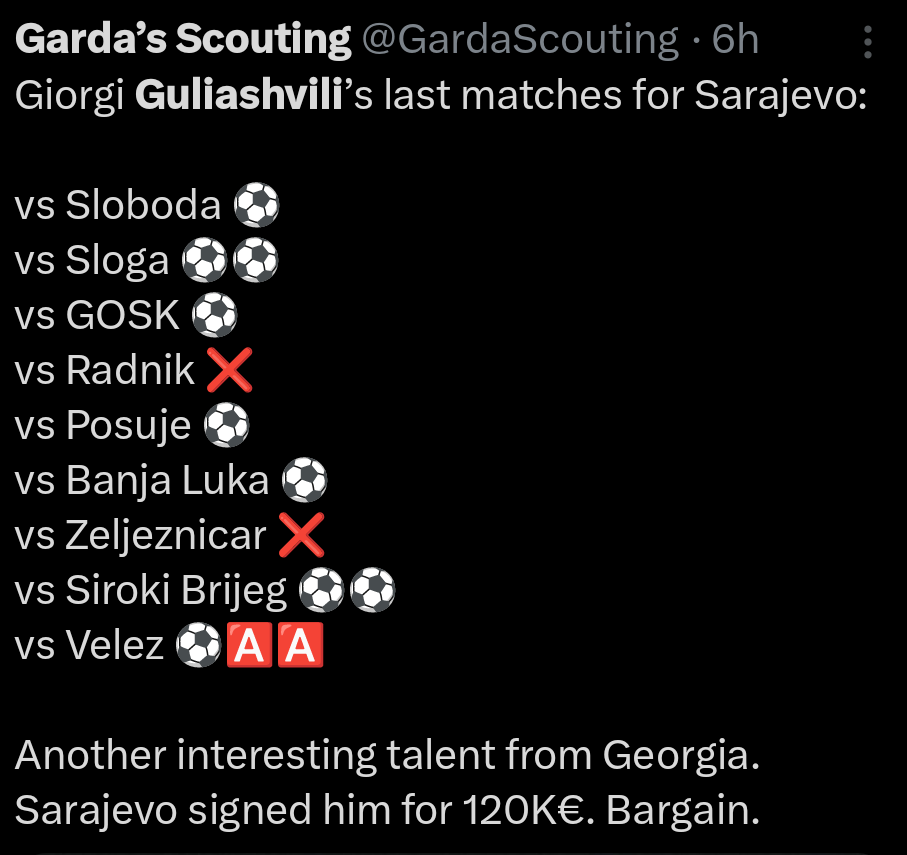Click the first red A assist emoji
Screen dimensions: 907x855
(x=249, y=645)
